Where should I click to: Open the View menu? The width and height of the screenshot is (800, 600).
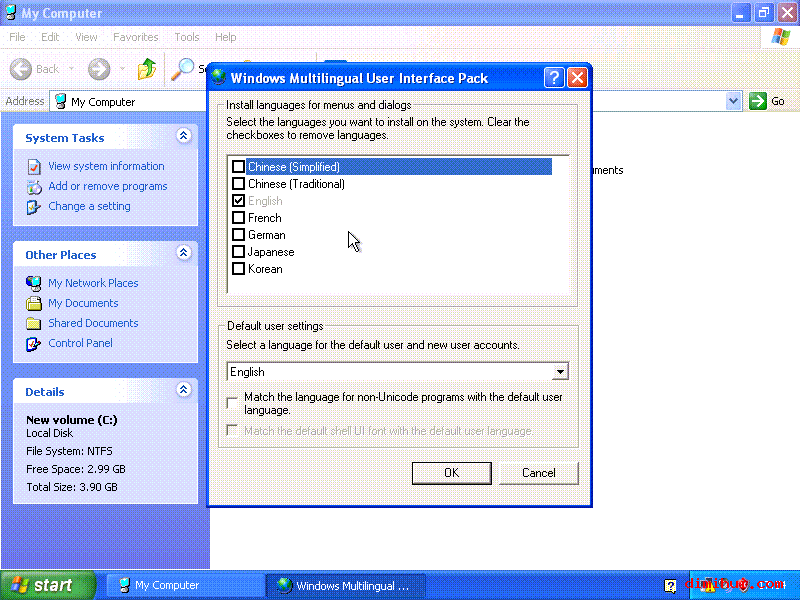86,37
